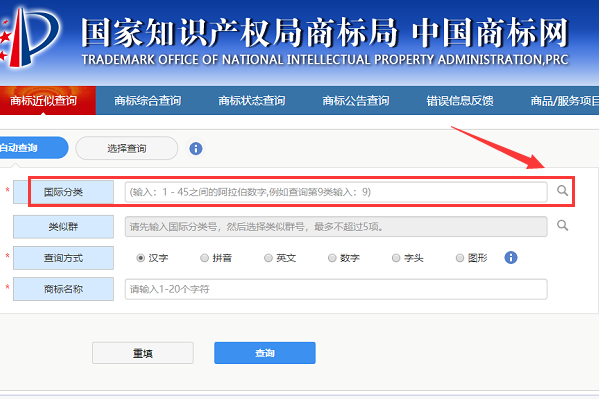Select the 字头 query method radio
The image size is (599, 399).
[396, 258]
